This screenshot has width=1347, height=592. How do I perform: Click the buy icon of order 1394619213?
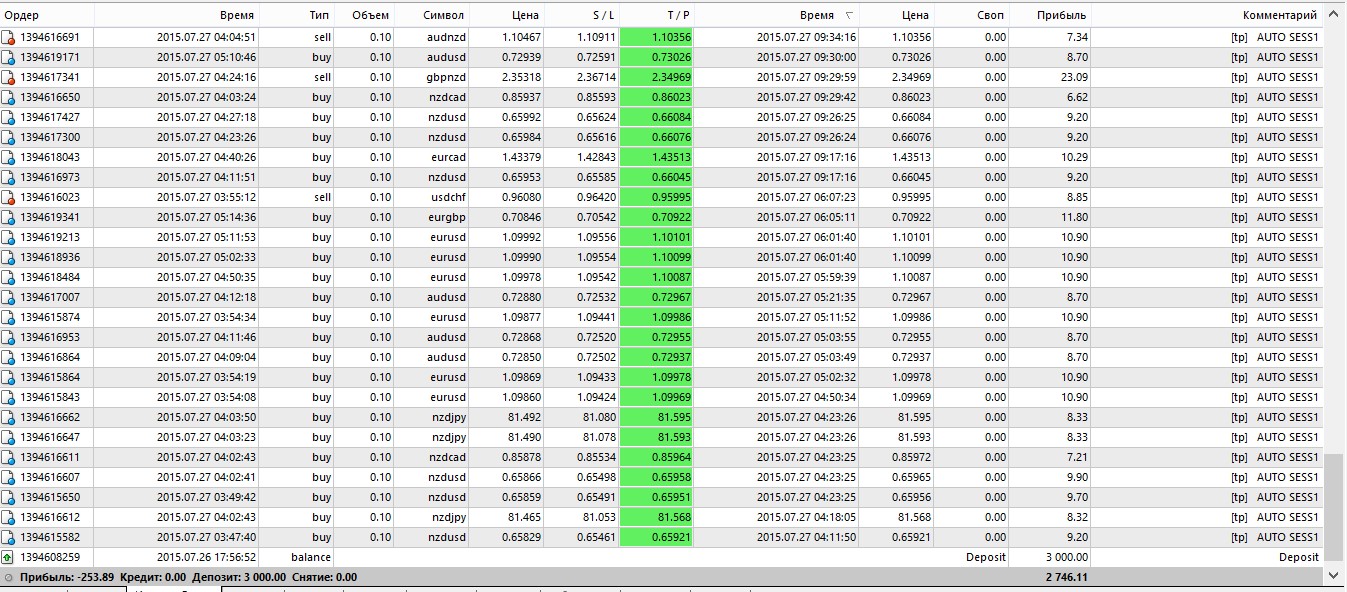pyautogui.click(x=9, y=237)
